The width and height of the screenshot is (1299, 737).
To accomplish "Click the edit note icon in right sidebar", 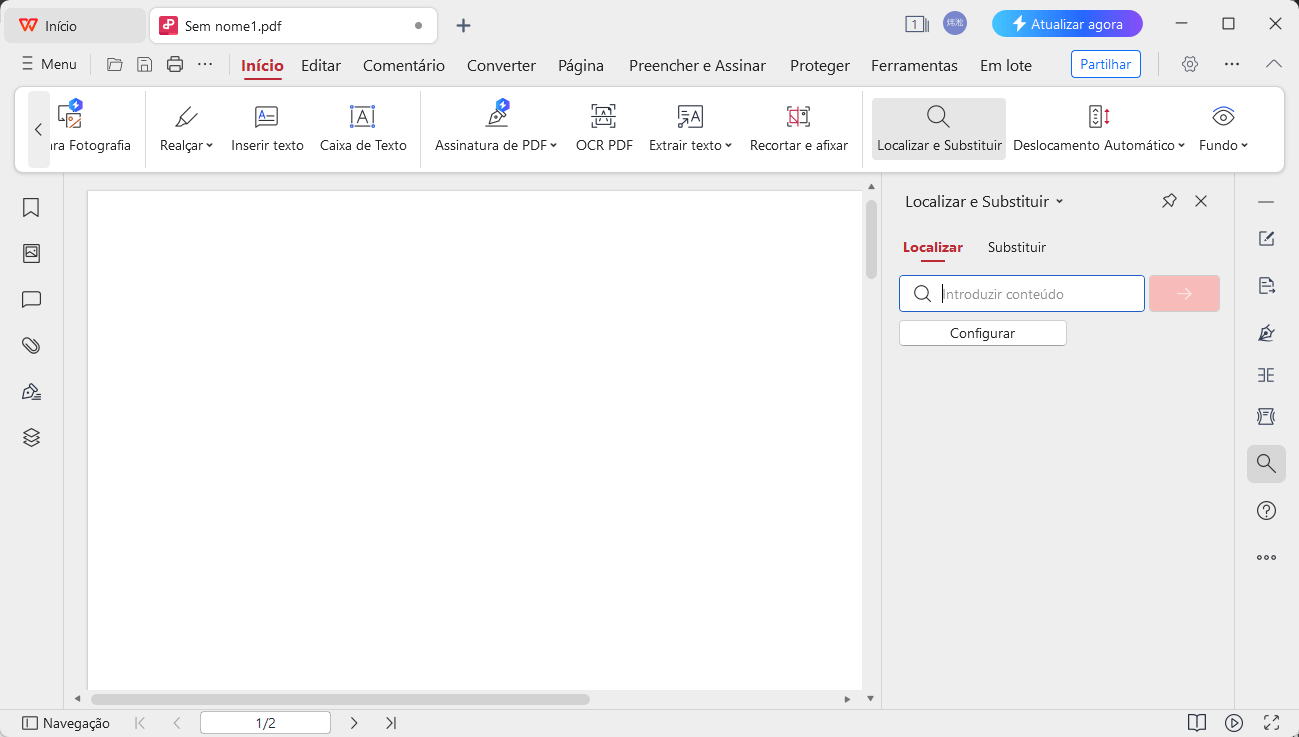I will (x=1266, y=238).
